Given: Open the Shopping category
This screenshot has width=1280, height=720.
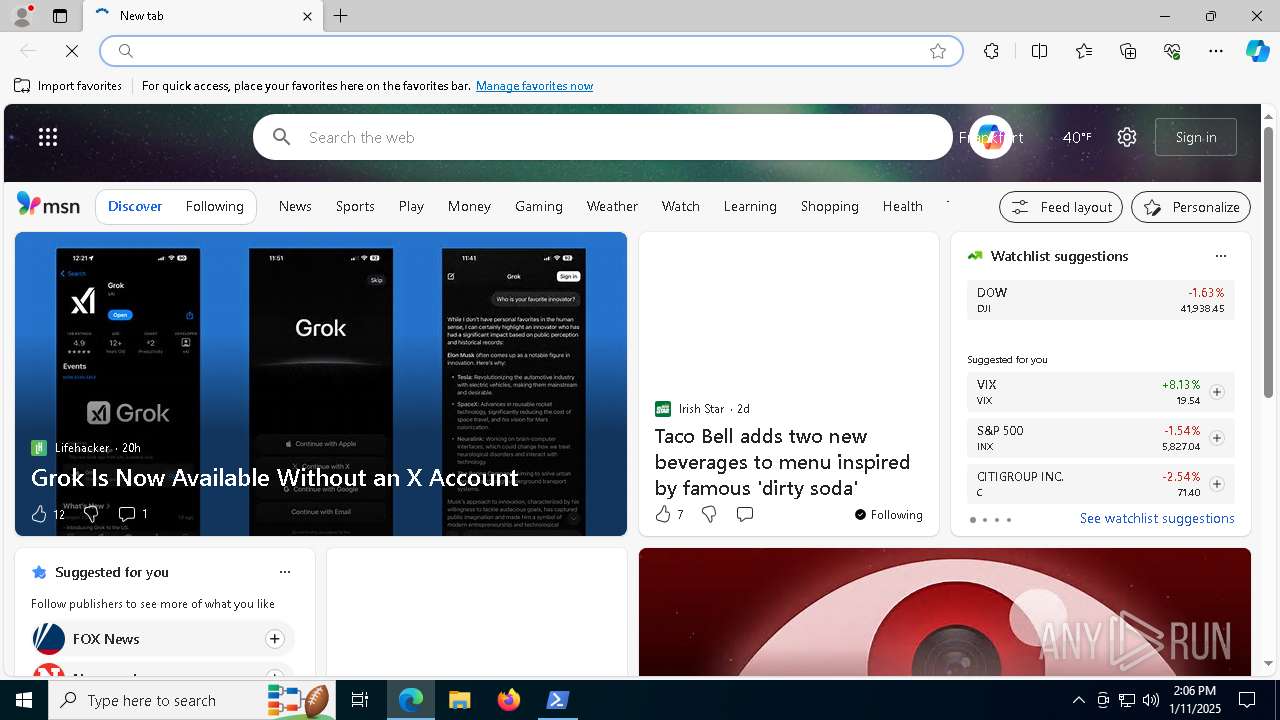Looking at the screenshot, I should pos(829,206).
